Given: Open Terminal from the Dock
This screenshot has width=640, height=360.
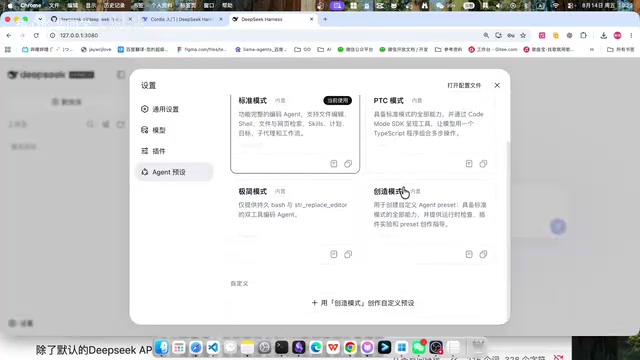Looking at the screenshot, I should point(282,348).
